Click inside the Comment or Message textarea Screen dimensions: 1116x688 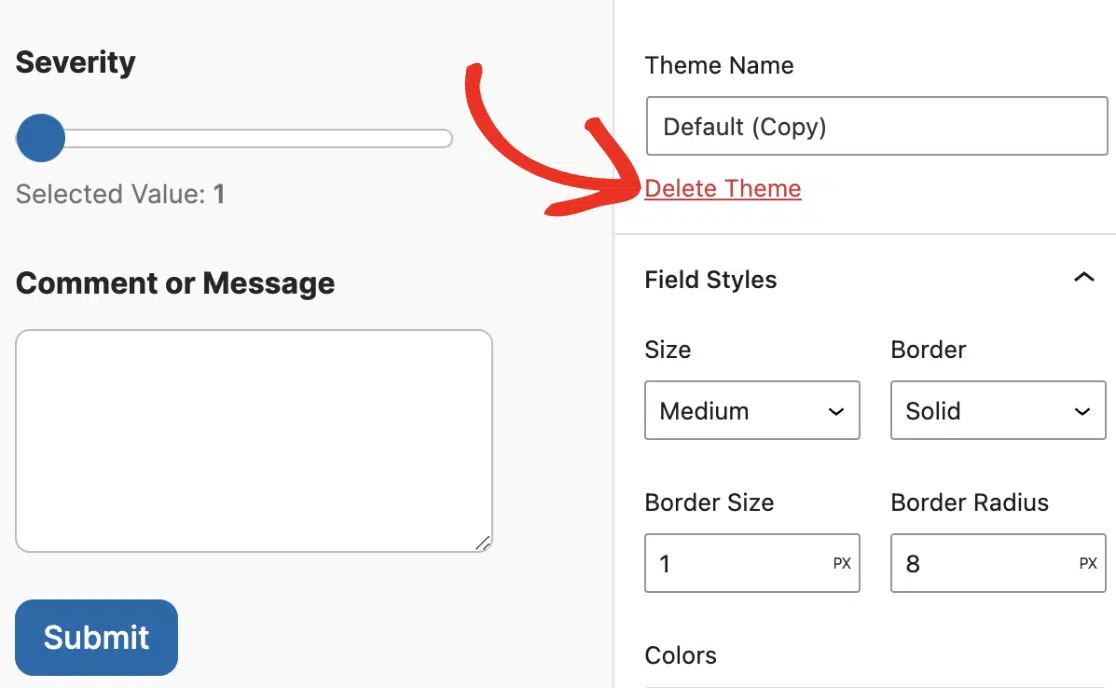(254, 440)
